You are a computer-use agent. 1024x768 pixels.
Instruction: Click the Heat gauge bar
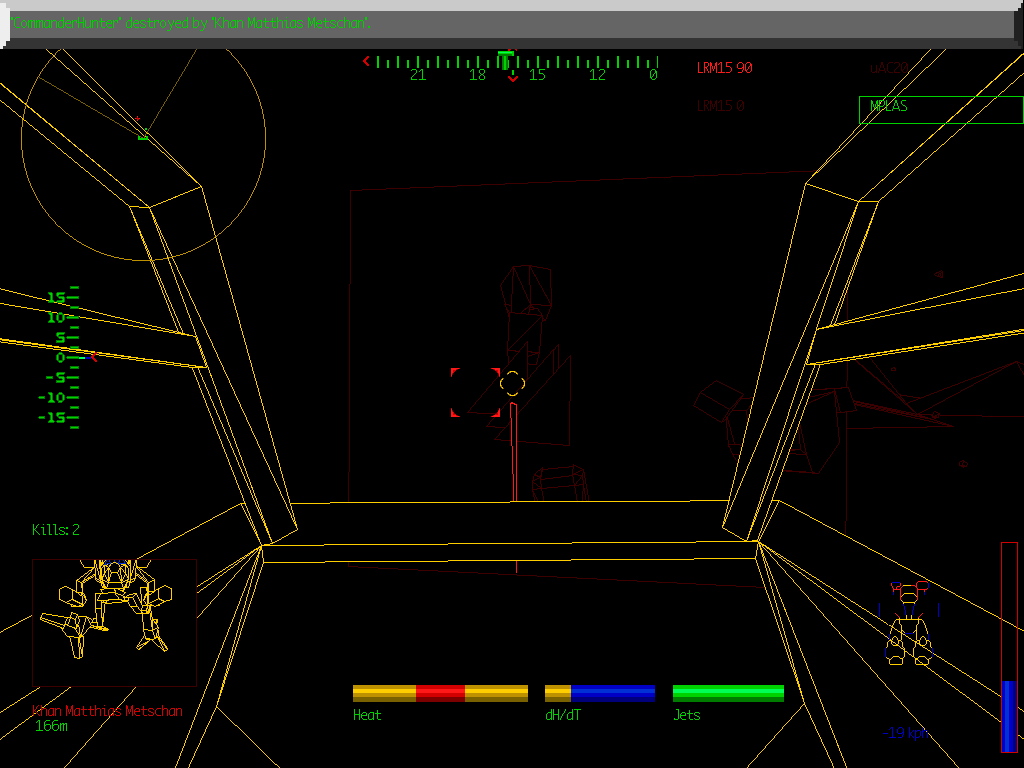[440, 693]
